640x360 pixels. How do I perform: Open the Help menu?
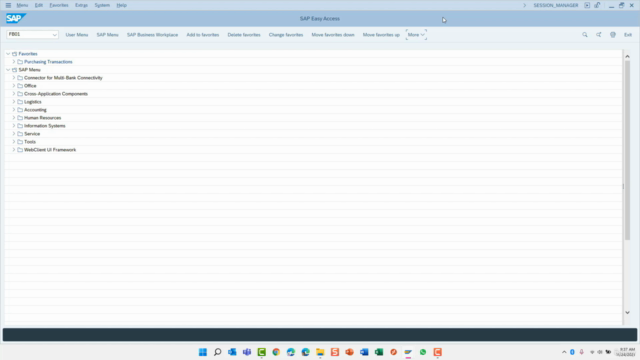pyautogui.click(x=122, y=5)
